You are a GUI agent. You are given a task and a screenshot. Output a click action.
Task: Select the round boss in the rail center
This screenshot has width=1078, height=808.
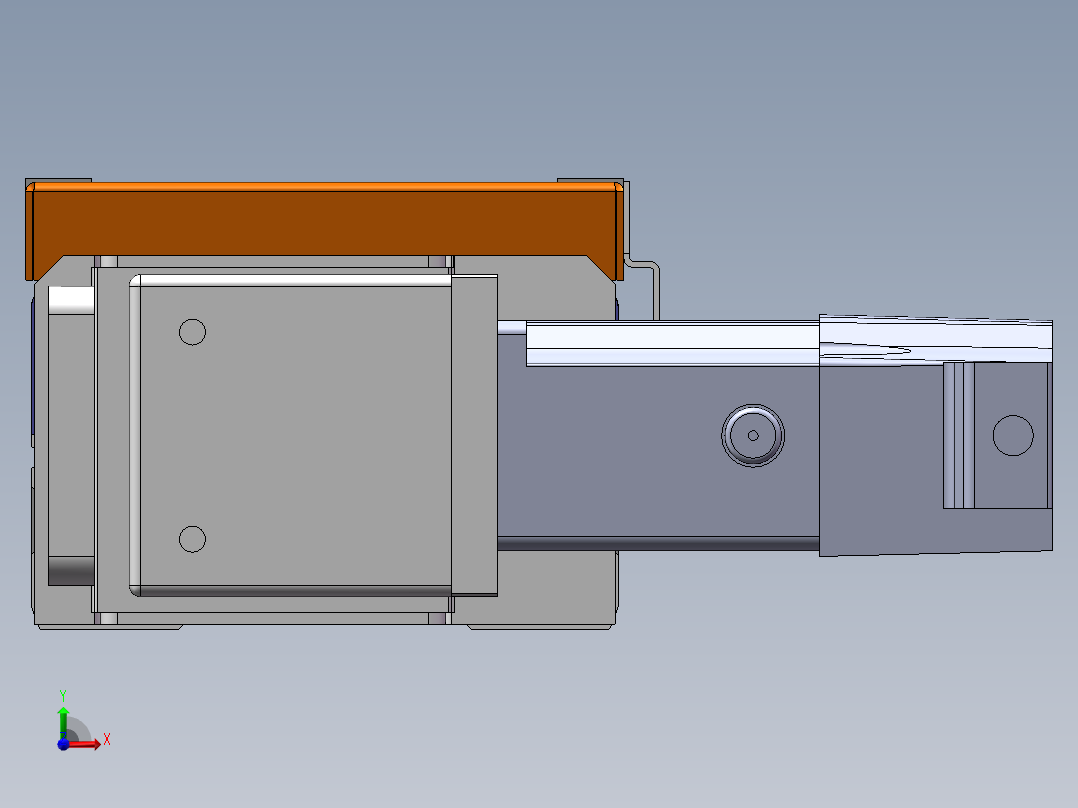[753, 435]
